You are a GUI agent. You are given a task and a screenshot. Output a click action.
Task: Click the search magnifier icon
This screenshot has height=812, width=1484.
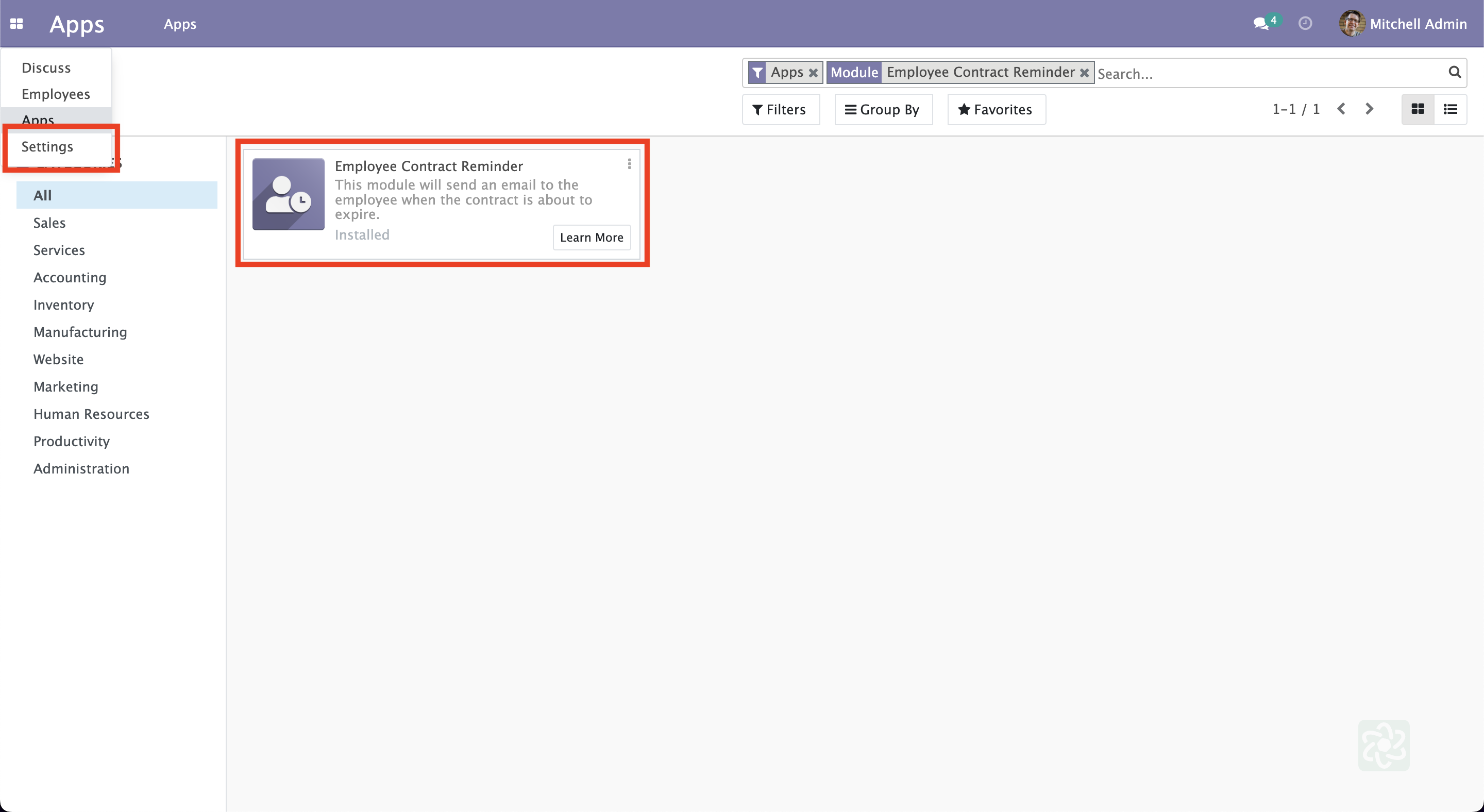[x=1454, y=72]
